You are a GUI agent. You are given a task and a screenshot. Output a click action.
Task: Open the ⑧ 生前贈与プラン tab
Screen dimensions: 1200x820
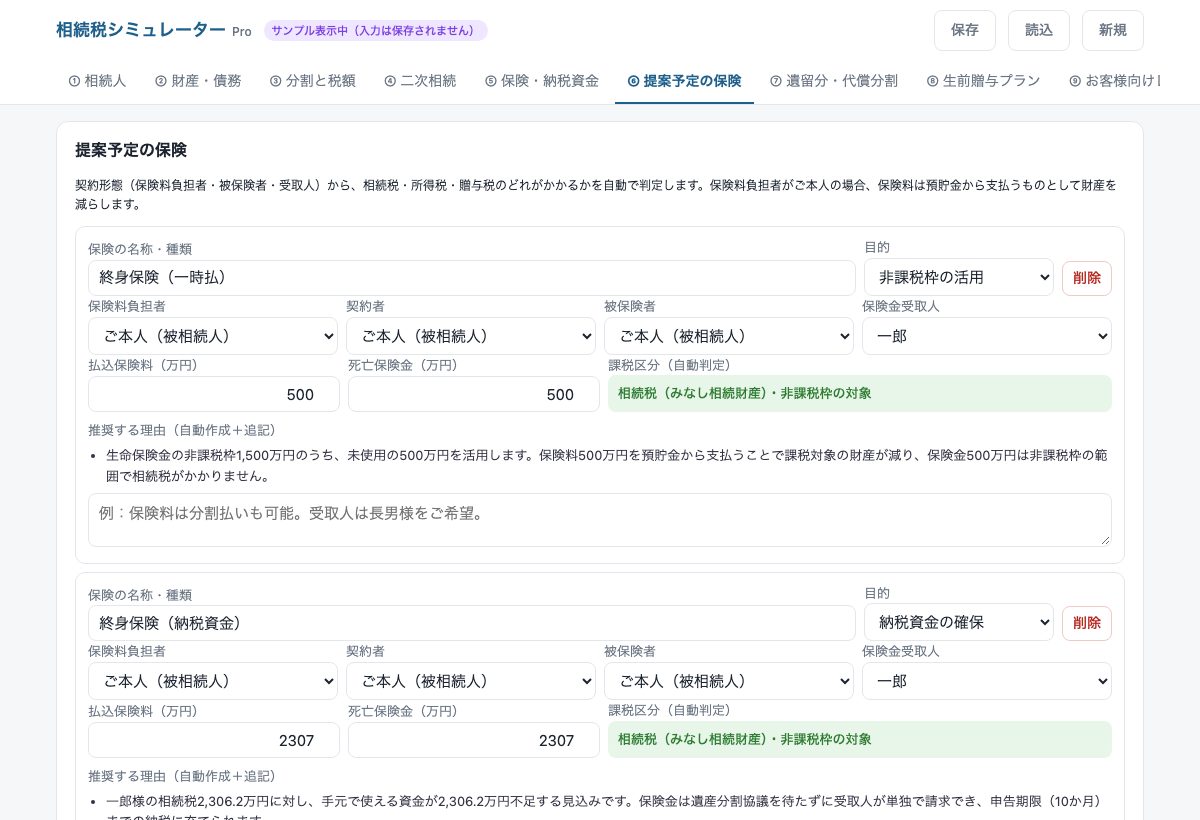click(x=983, y=81)
